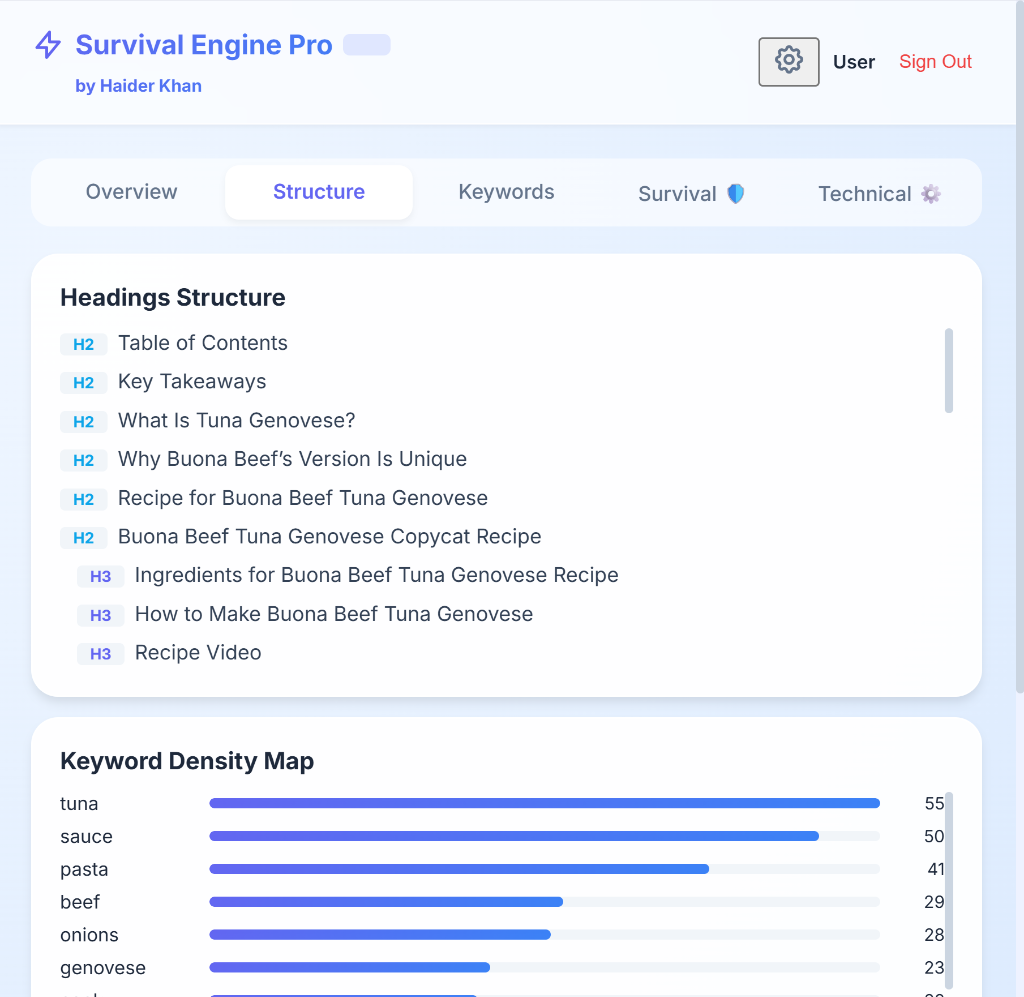Open the Keywords tab

click(x=506, y=192)
